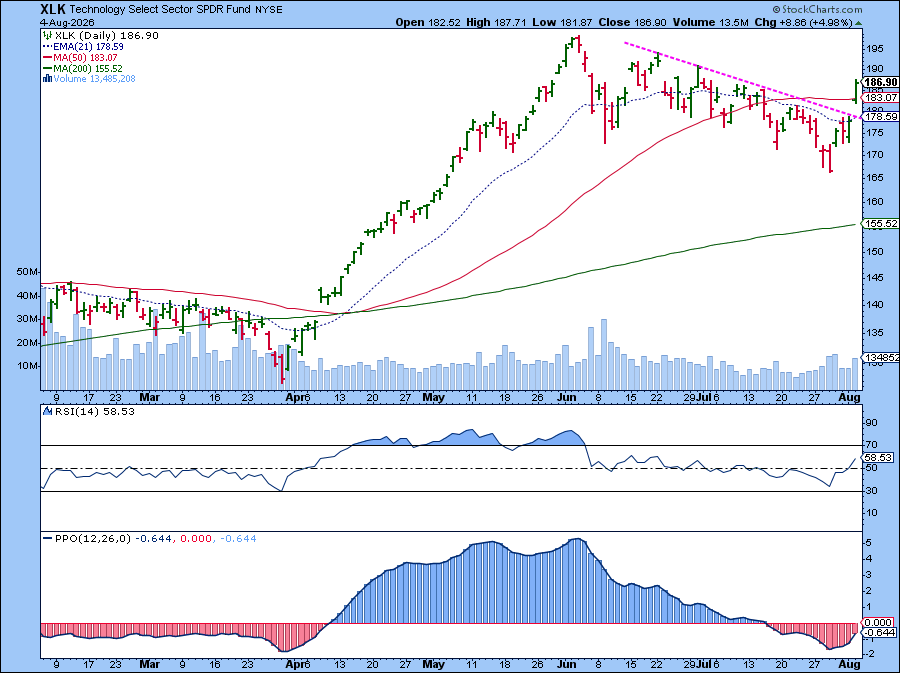900x673 pixels.
Task: Click the 155.52 MA(200) axis tag
Action: [x=882, y=224]
